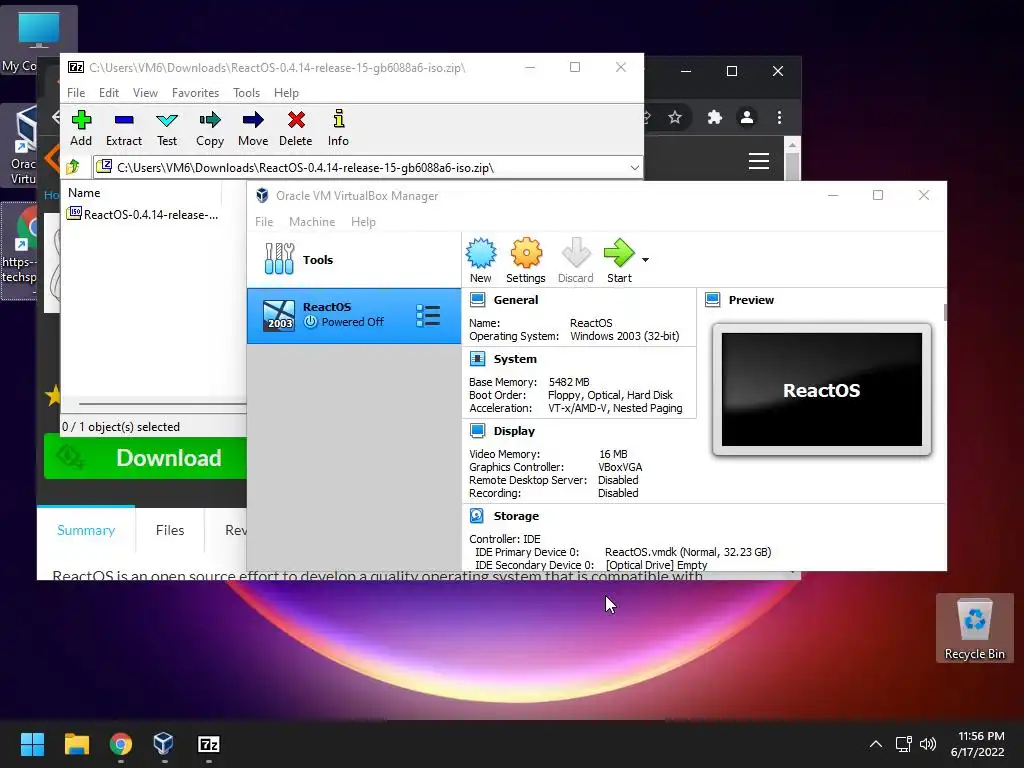Image resolution: width=1024 pixels, height=768 pixels.
Task: Open volume control tray icon
Action: coord(927,744)
